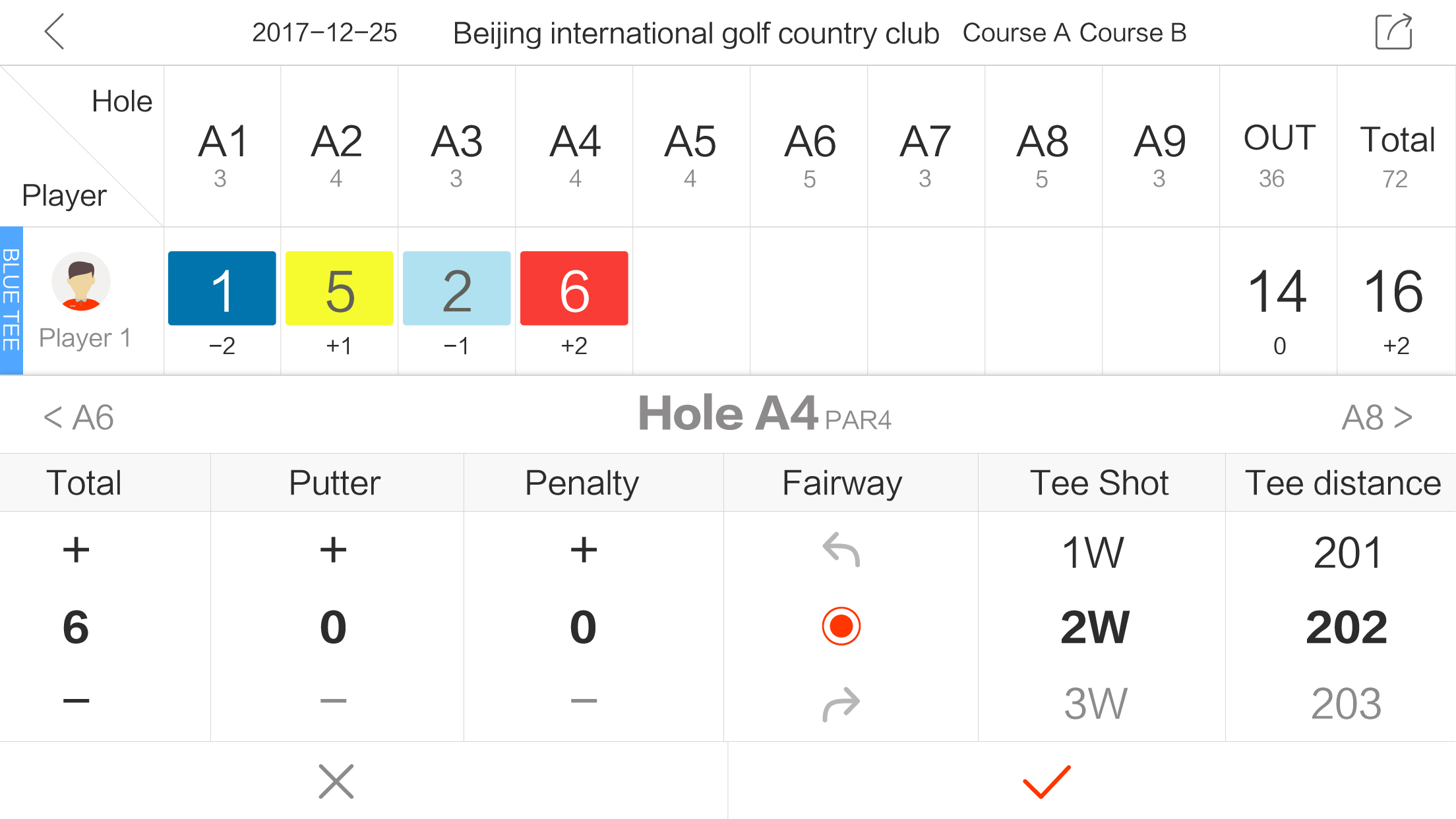
Task: Choose 1W tee shot club
Action: point(1093,552)
